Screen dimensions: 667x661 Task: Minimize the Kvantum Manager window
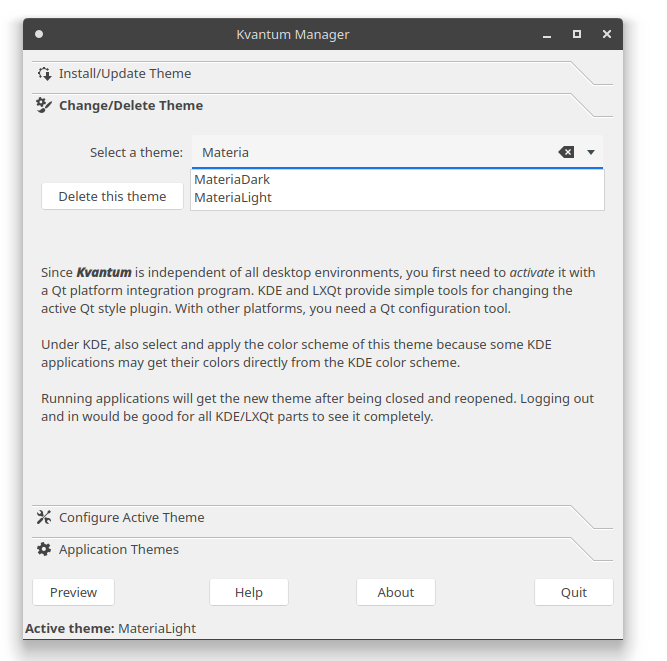coord(547,34)
